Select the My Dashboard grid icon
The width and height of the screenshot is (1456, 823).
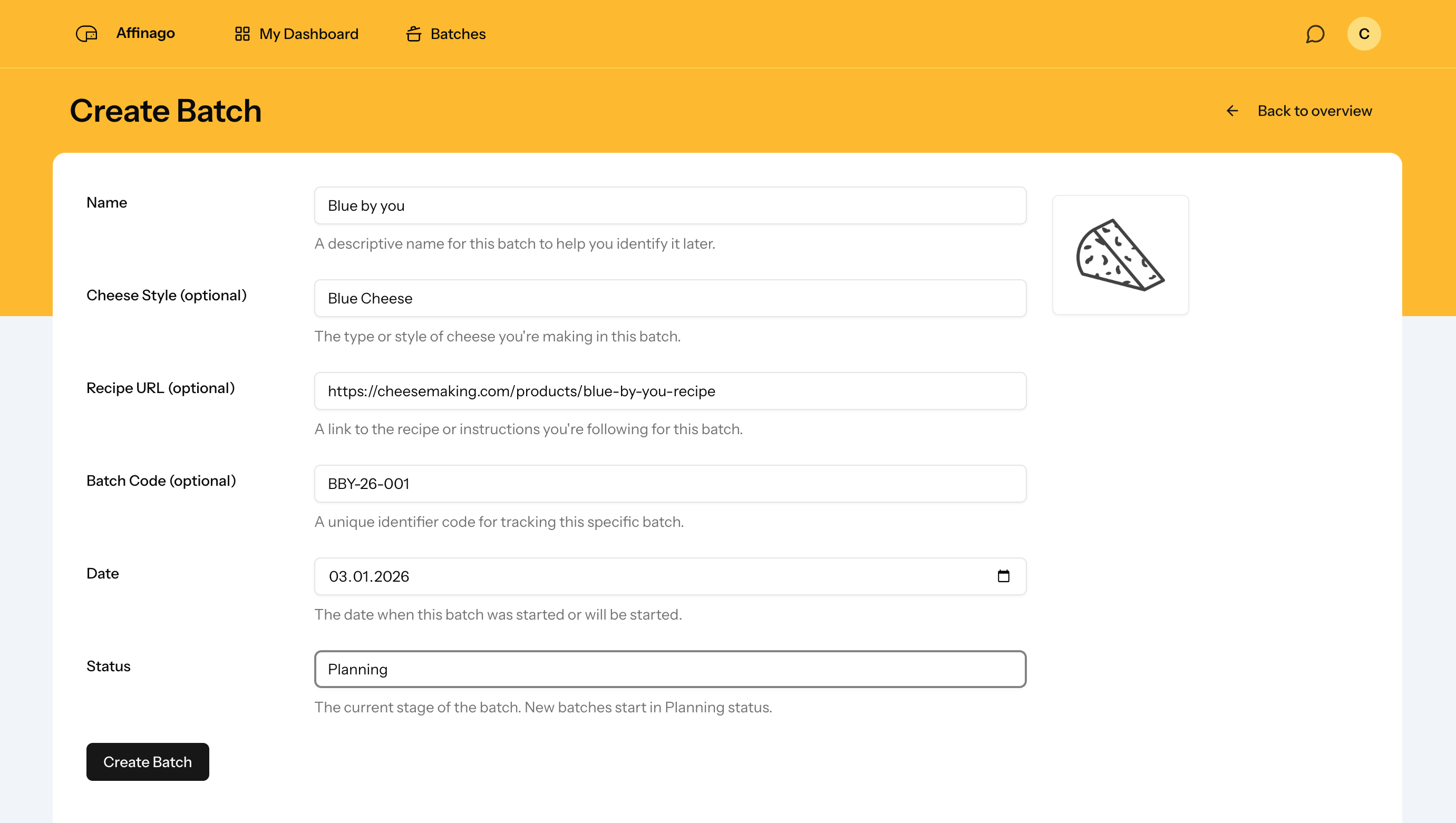pos(242,34)
